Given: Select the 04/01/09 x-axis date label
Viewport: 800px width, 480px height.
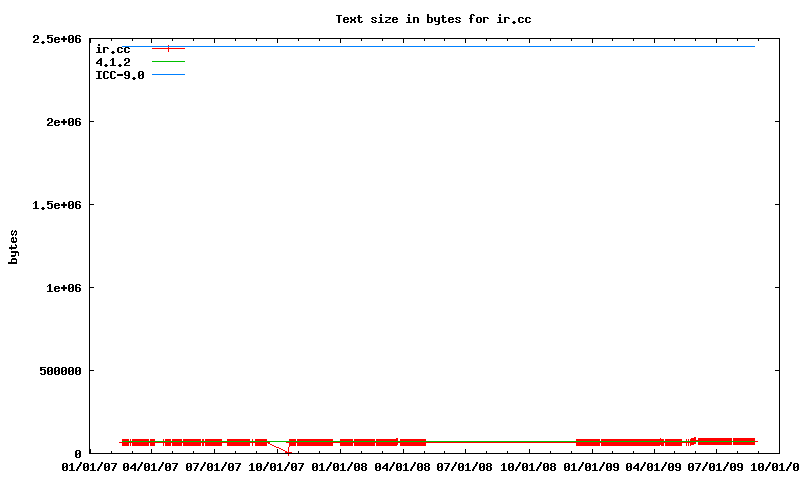Looking at the screenshot, I should tap(654, 466).
